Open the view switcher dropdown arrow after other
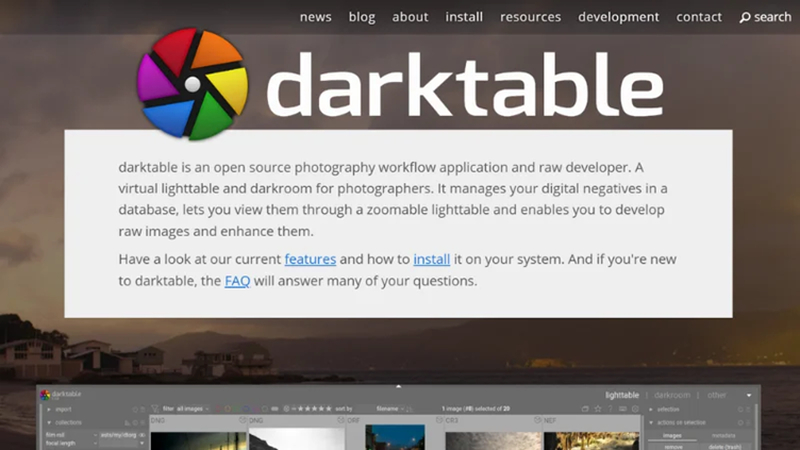Viewport: 800px width, 450px height. click(x=749, y=395)
